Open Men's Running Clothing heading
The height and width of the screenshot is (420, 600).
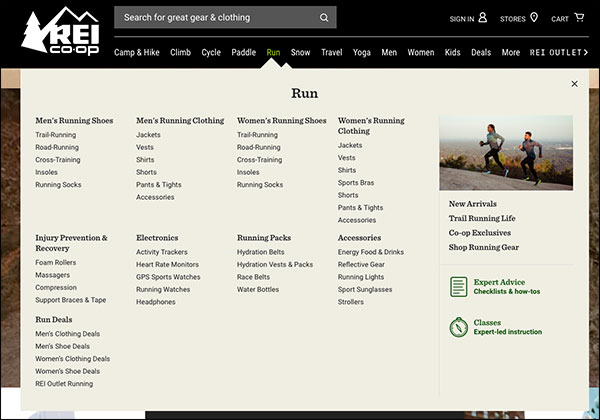pos(180,120)
